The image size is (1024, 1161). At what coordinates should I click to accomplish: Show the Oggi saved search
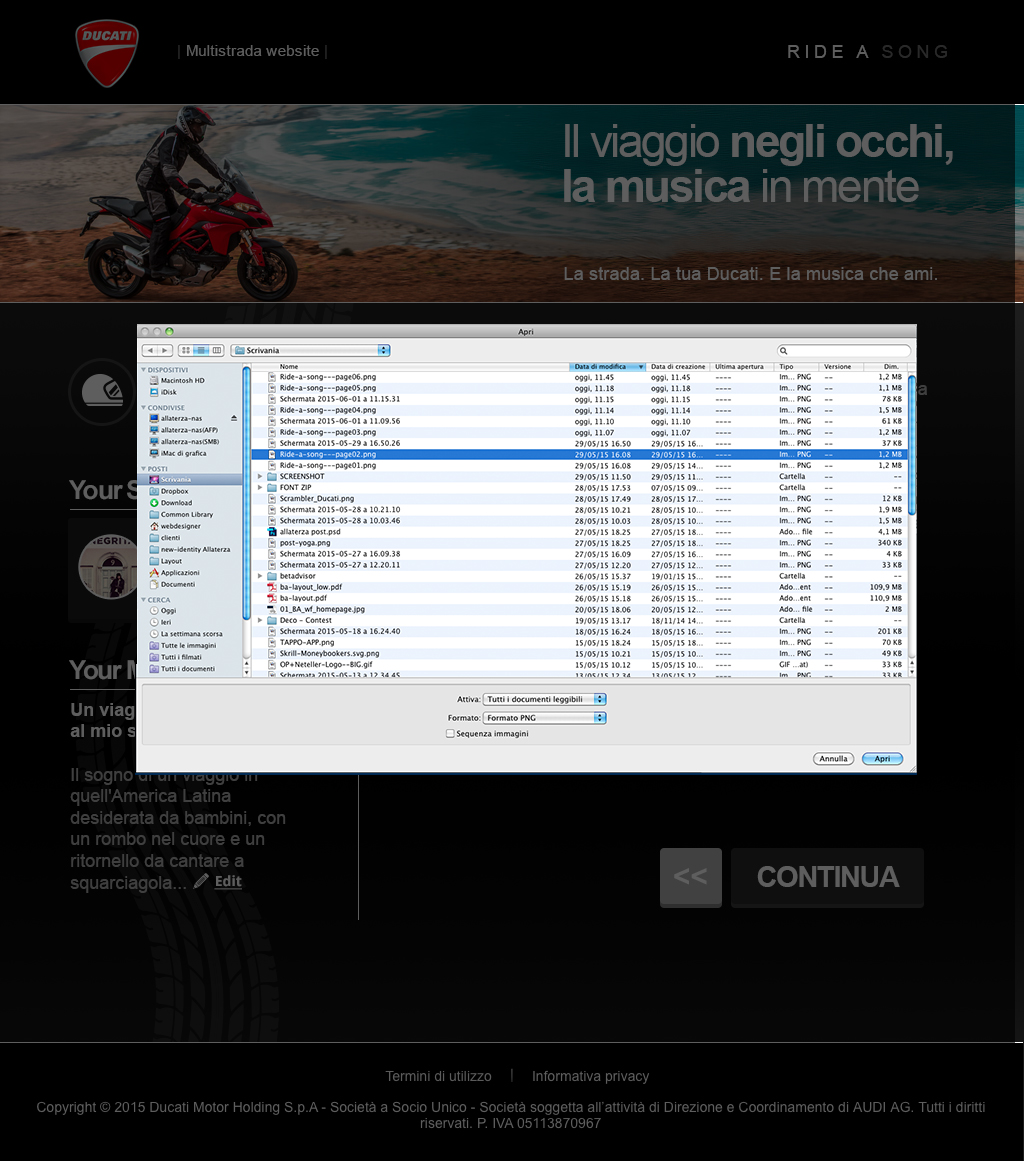(x=168, y=611)
